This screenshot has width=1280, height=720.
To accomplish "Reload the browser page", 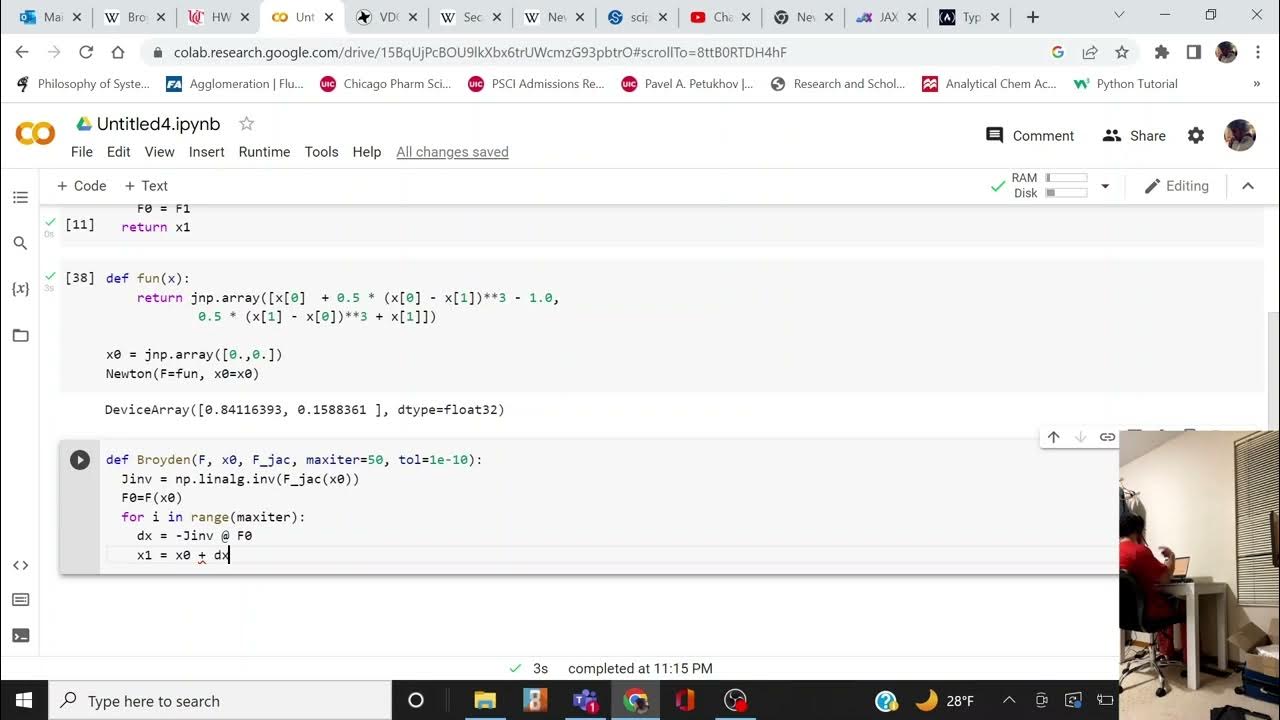I will (x=86, y=52).
